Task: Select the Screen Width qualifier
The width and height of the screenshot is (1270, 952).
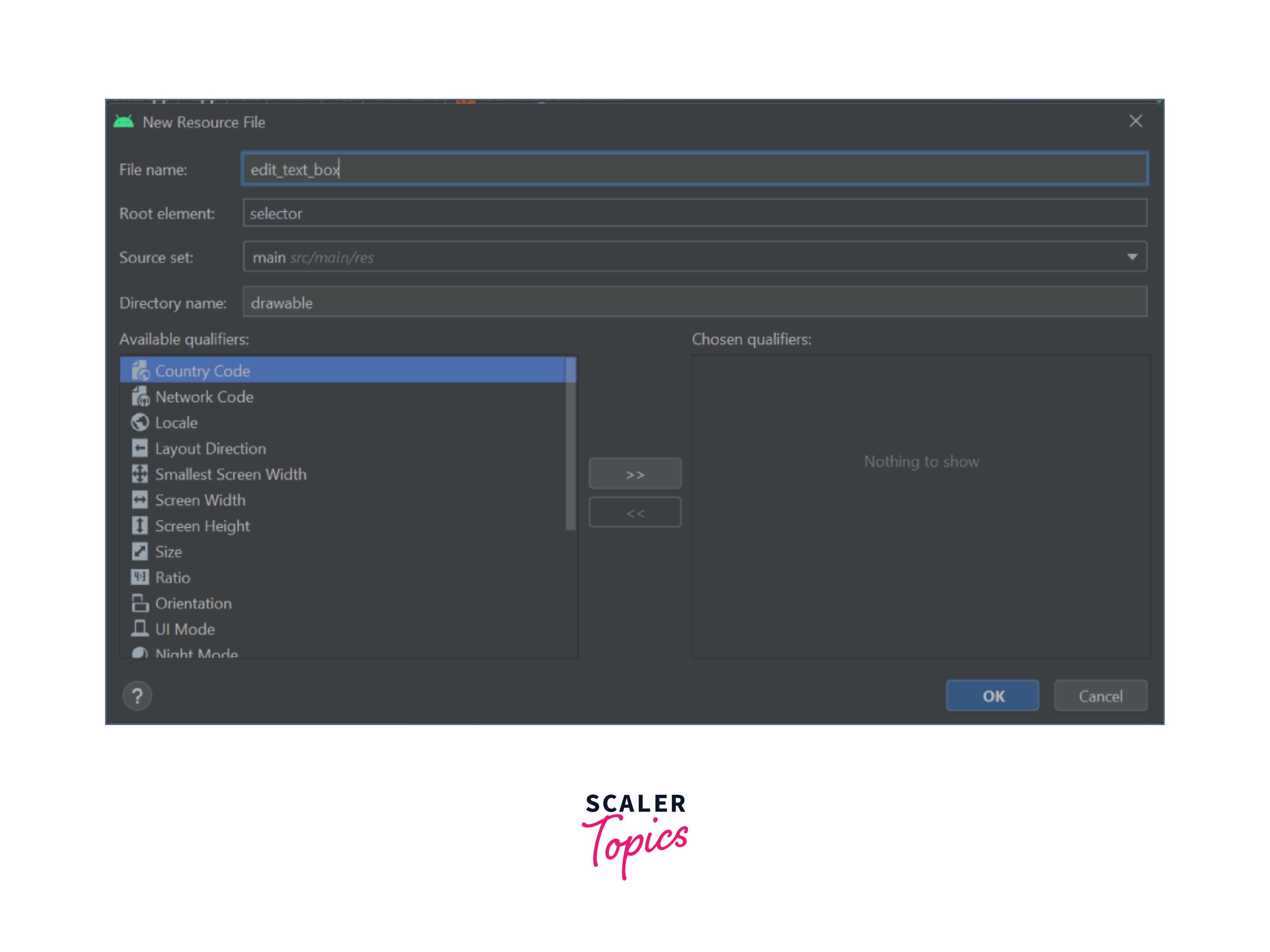Action: [200, 500]
